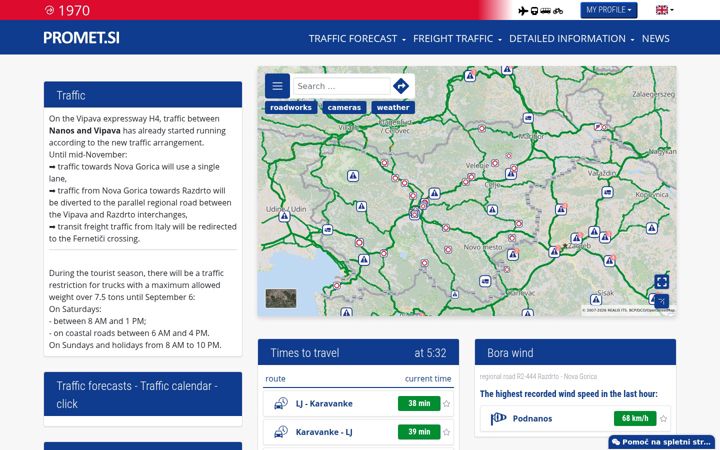Click the Podnanos station name
This screenshot has width=720, height=450.
(x=532, y=418)
